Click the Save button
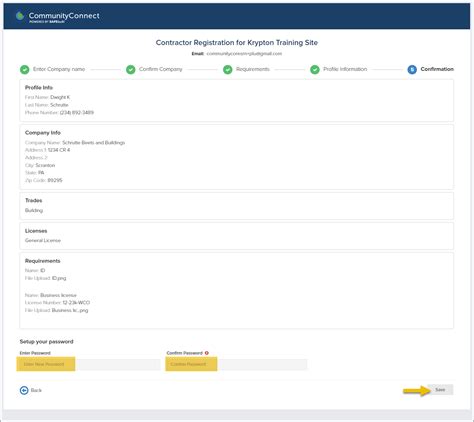Viewport: 474px width, 422px height. click(x=440, y=390)
